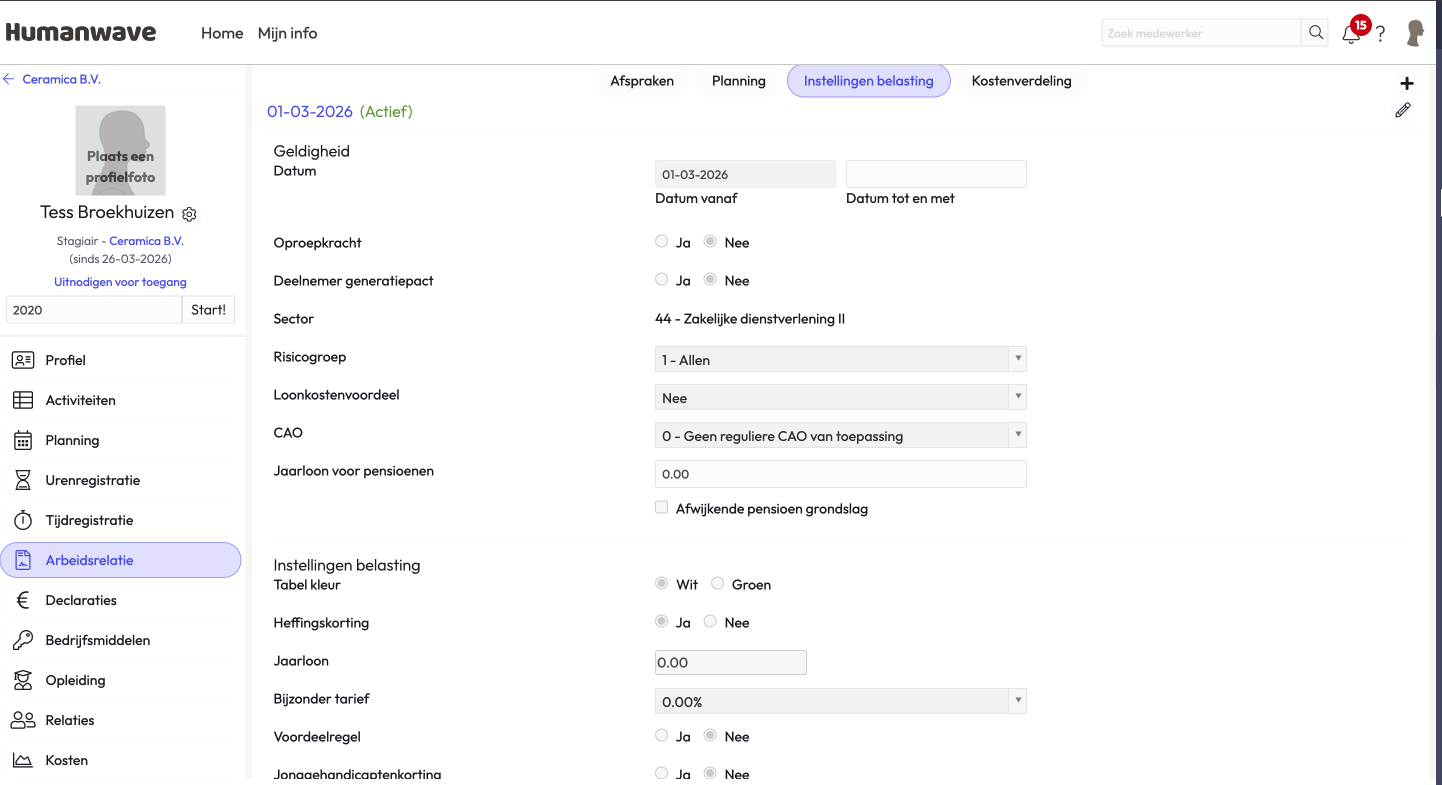Expand the Risicogroep dropdown
Image resolution: width=1442 pixels, height=785 pixels.
click(x=840, y=360)
